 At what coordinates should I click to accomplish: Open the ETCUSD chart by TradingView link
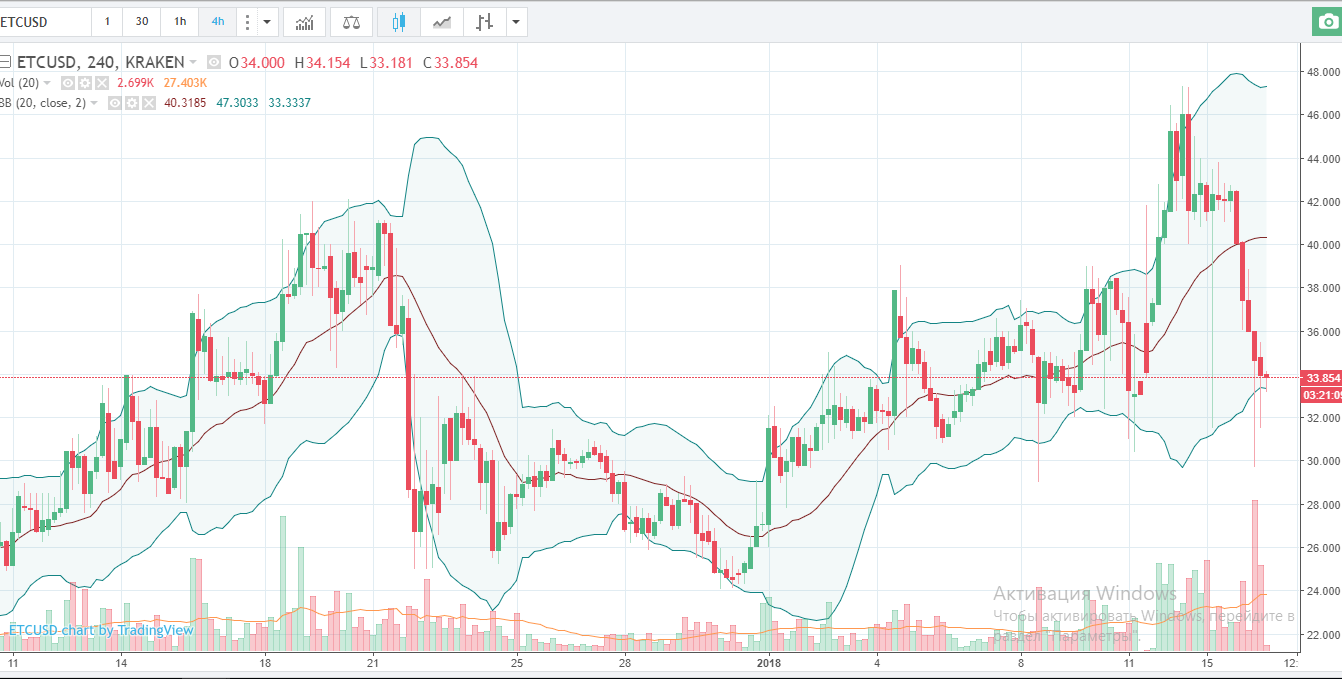pyautogui.click(x=100, y=630)
